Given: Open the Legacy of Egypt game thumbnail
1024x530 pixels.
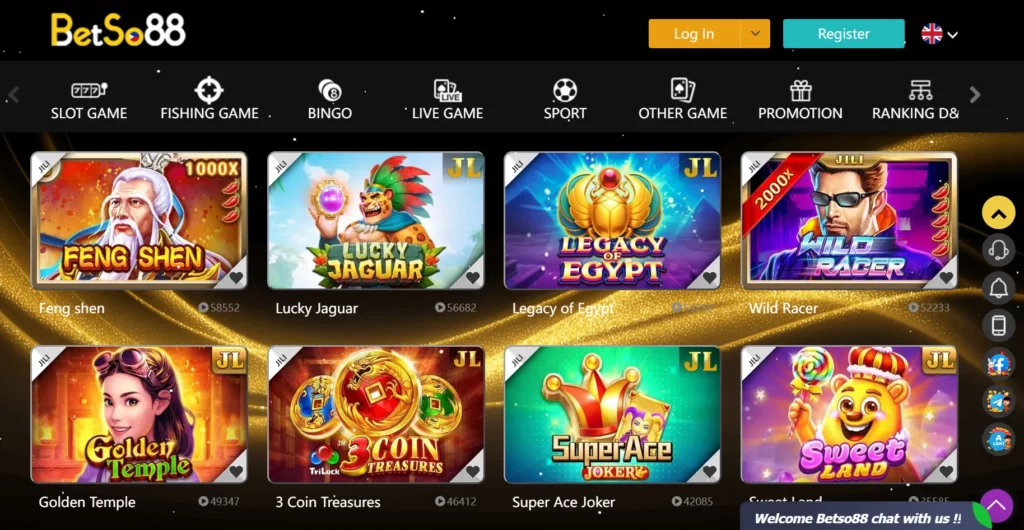Looking at the screenshot, I should click(613, 221).
